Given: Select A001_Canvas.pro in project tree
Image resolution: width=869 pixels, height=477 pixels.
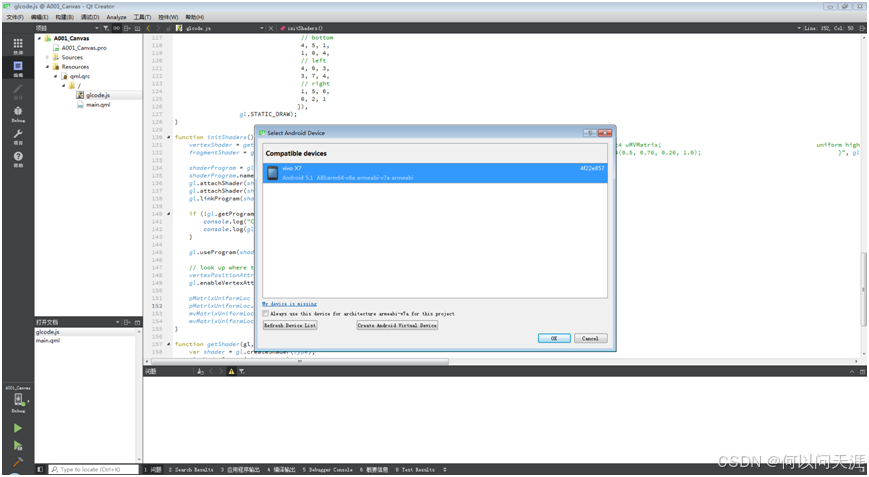Looking at the screenshot, I should [84, 48].
